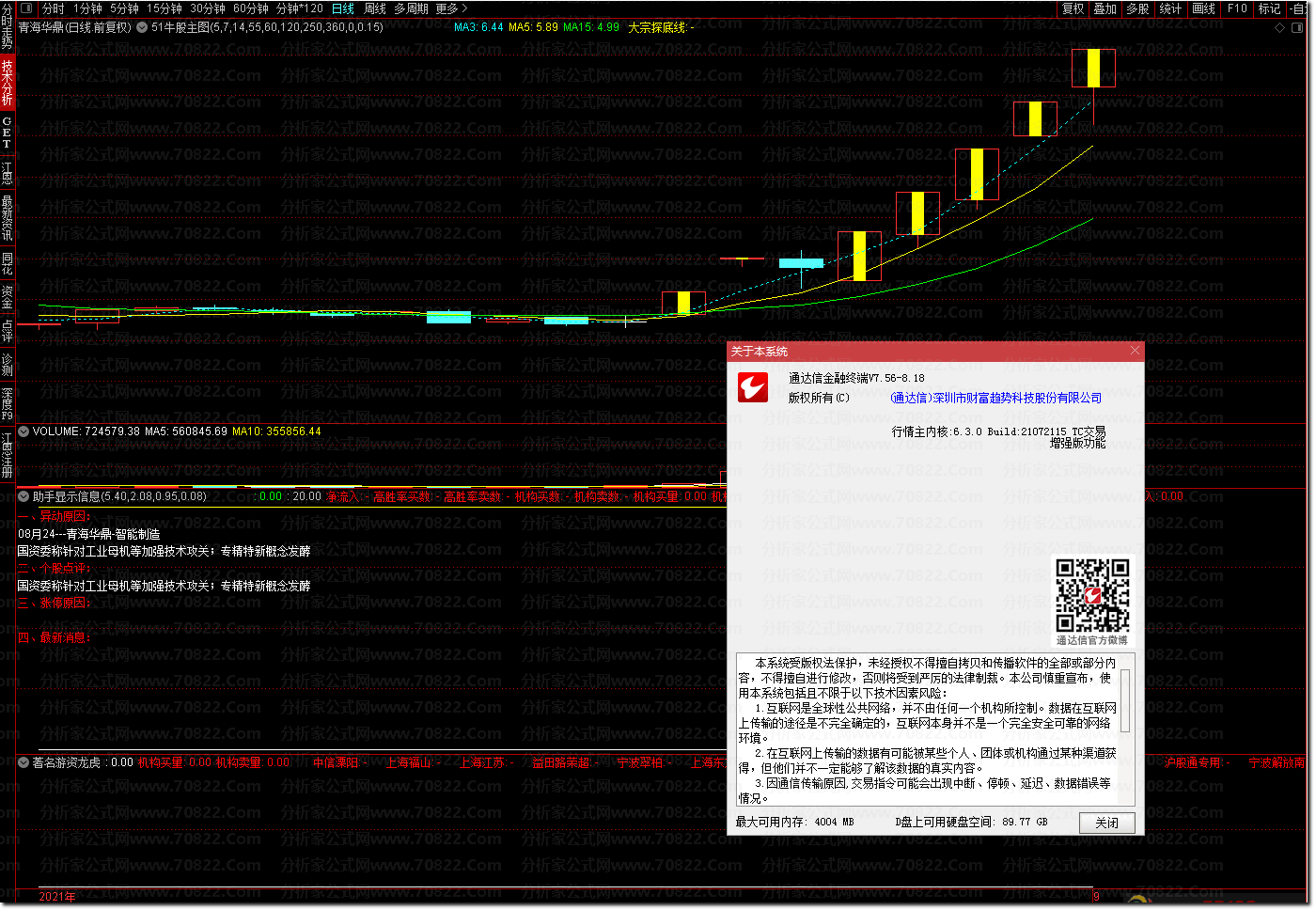
Task: Select the 技术分析 sidebar tab
Action: pyautogui.click(x=8, y=83)
